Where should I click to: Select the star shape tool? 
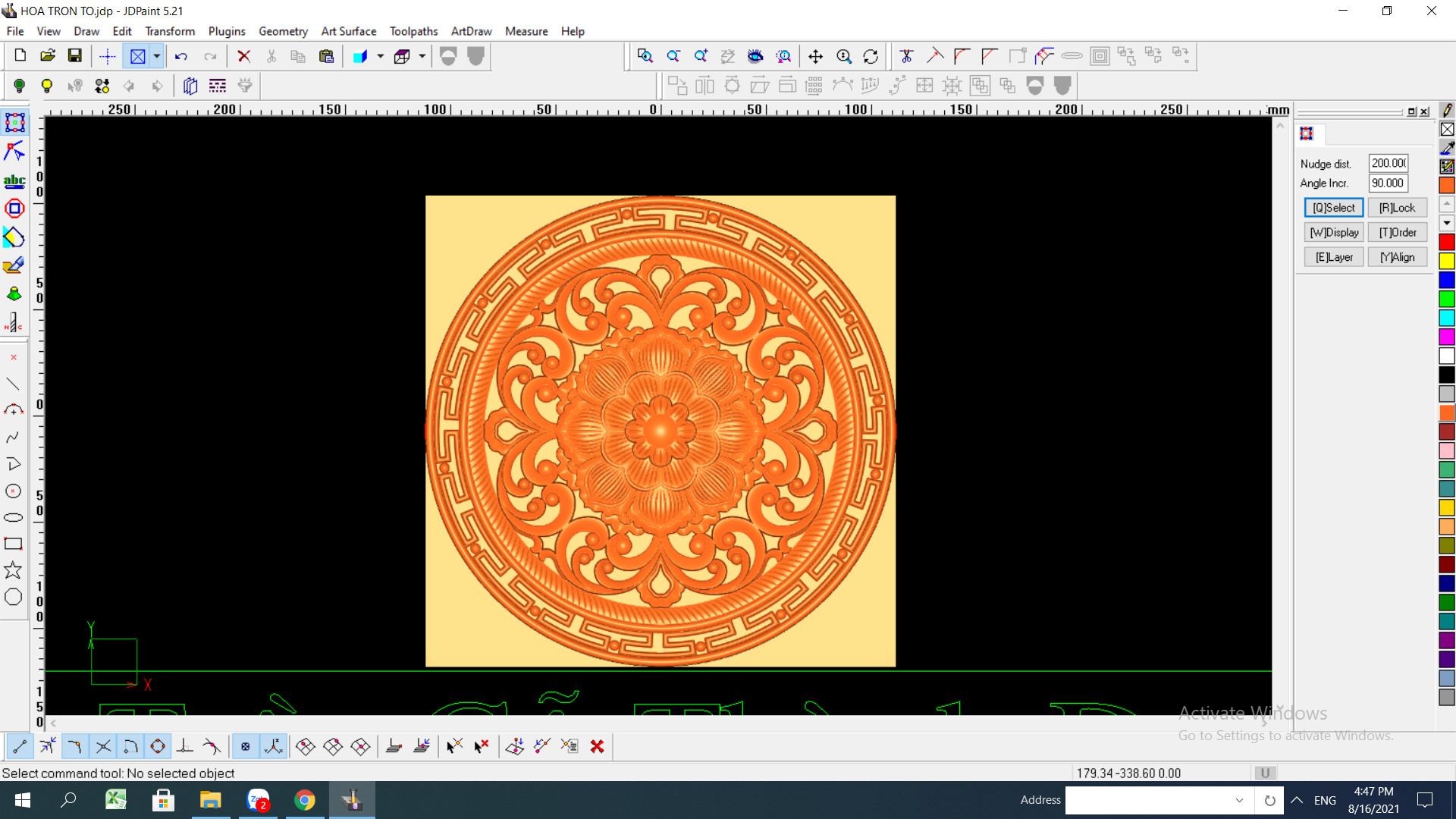pos(13,570)
